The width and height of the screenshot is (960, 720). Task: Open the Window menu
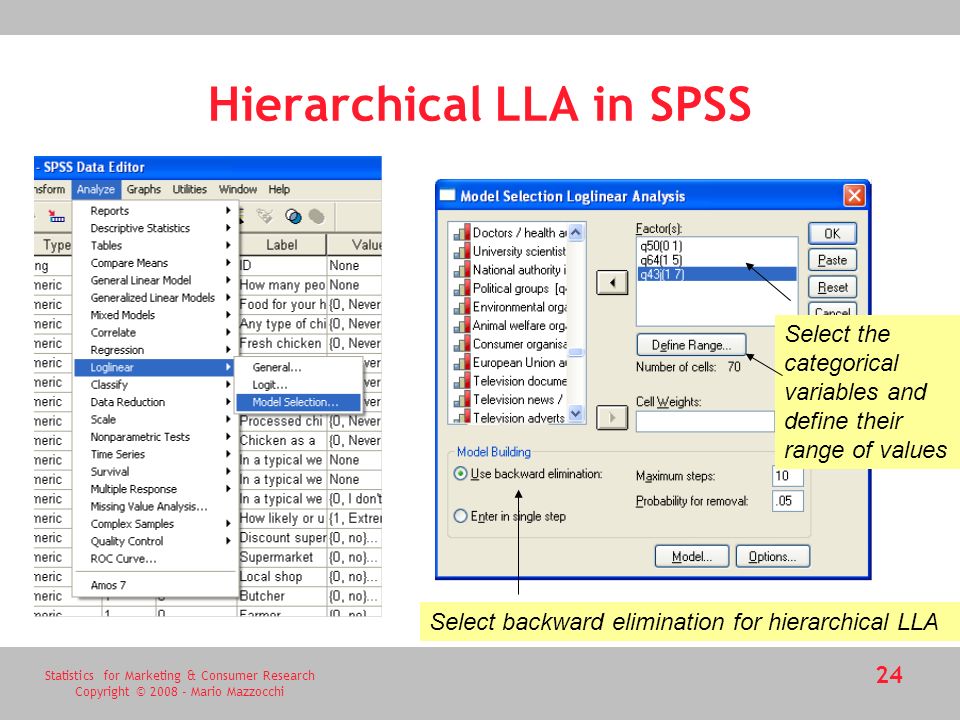[x=238, y=189]
